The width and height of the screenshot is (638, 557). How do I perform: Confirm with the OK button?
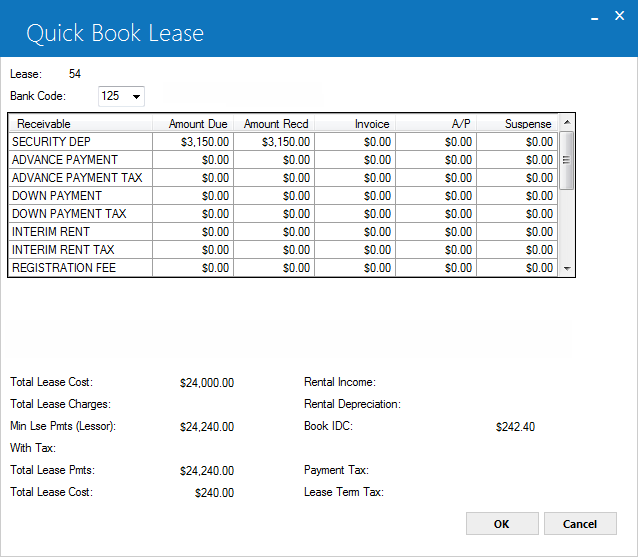coord(502,524)
